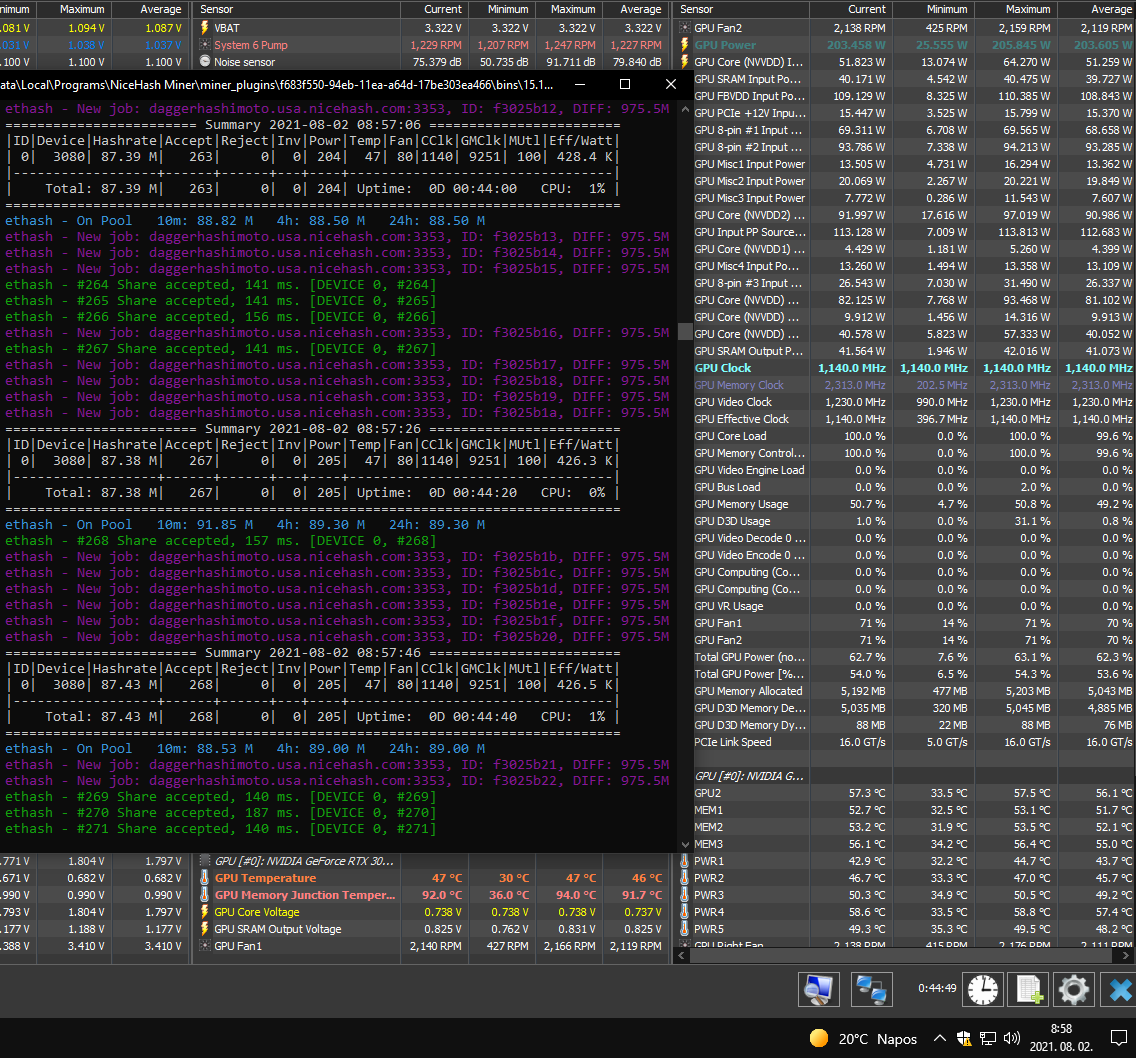
Task: Click the sensor summary monitor-with-magnifier toolbar icon
Action: click(819, 989)
